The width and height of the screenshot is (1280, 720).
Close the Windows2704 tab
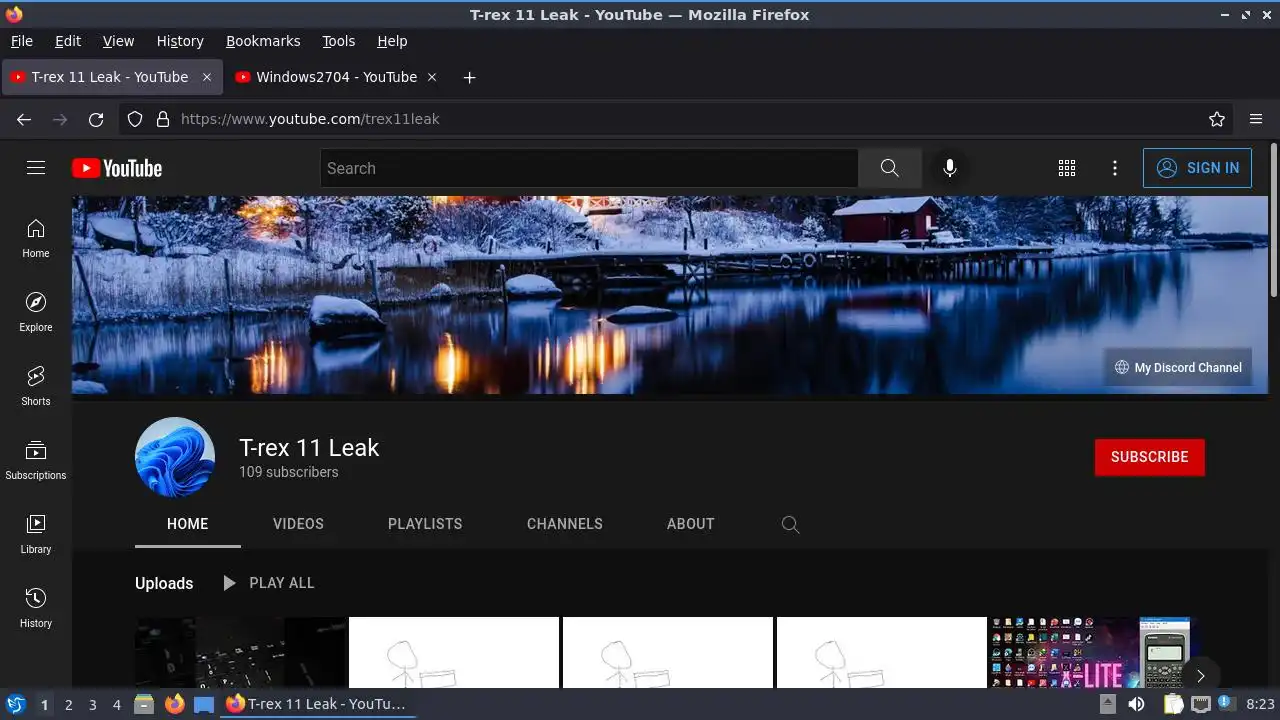pos(432,77)
